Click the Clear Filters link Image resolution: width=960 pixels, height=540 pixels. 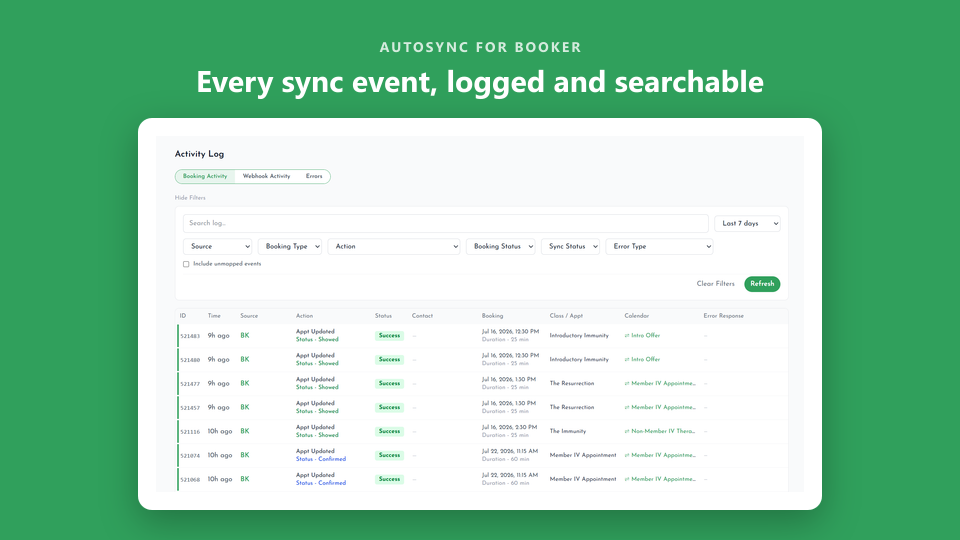tap(715, 283)
